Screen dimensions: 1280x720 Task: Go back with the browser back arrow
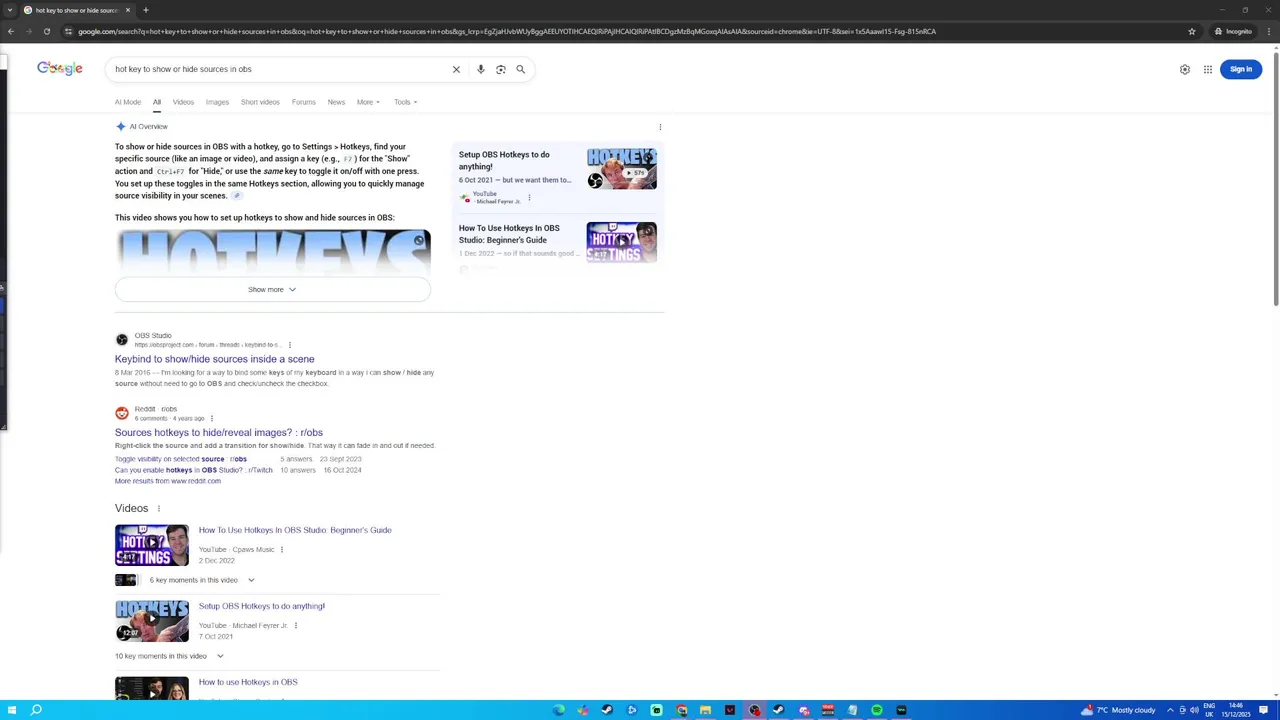click(x=10, y=31)
